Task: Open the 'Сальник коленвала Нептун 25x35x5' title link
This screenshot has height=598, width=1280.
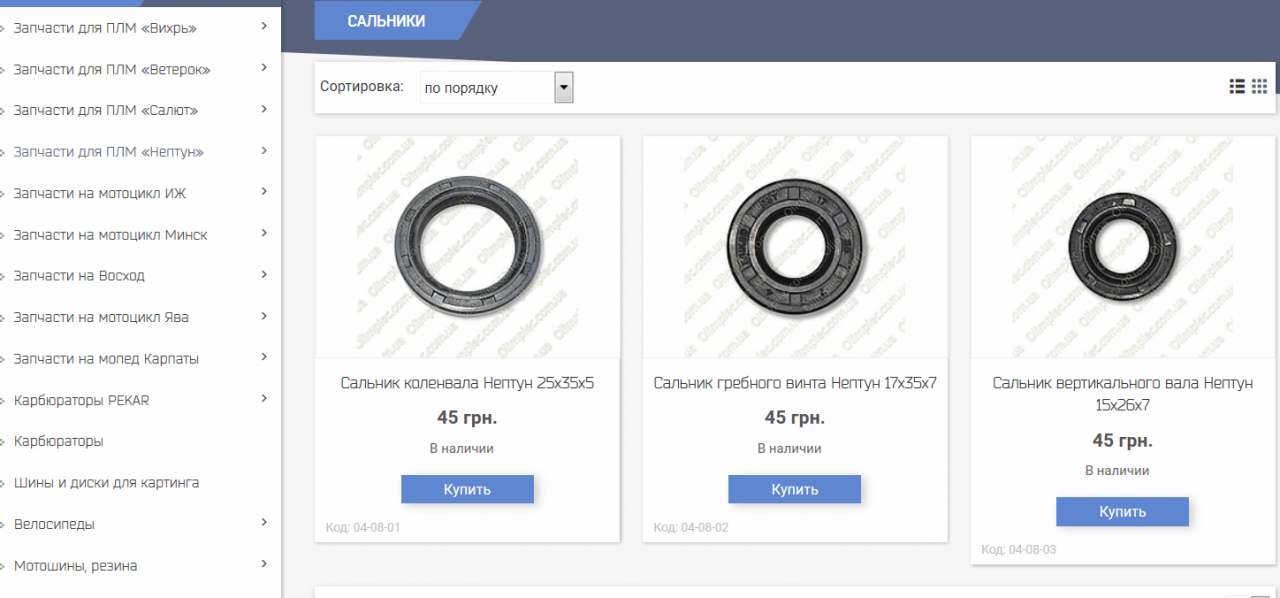Action: coord(467,383)
